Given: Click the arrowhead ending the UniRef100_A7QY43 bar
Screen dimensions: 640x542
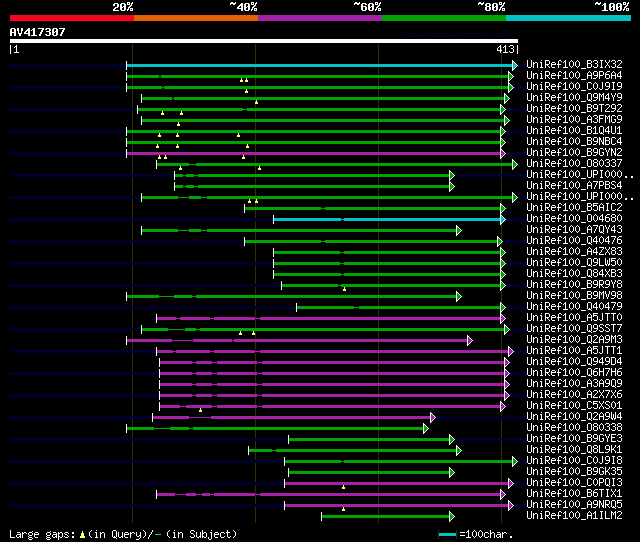Looking at the screenshot, I should click(459, 231).
